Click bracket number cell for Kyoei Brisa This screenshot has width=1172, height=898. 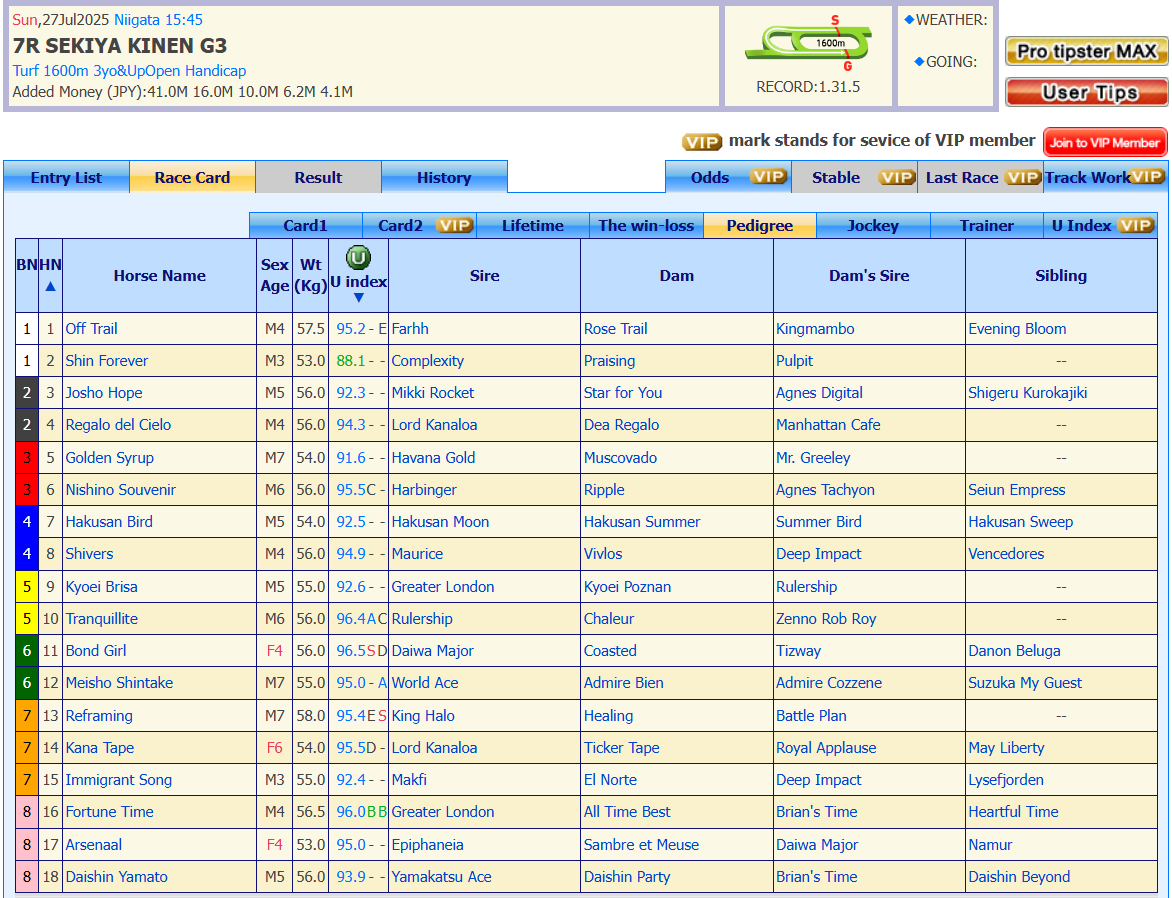[x=27, y=587]
